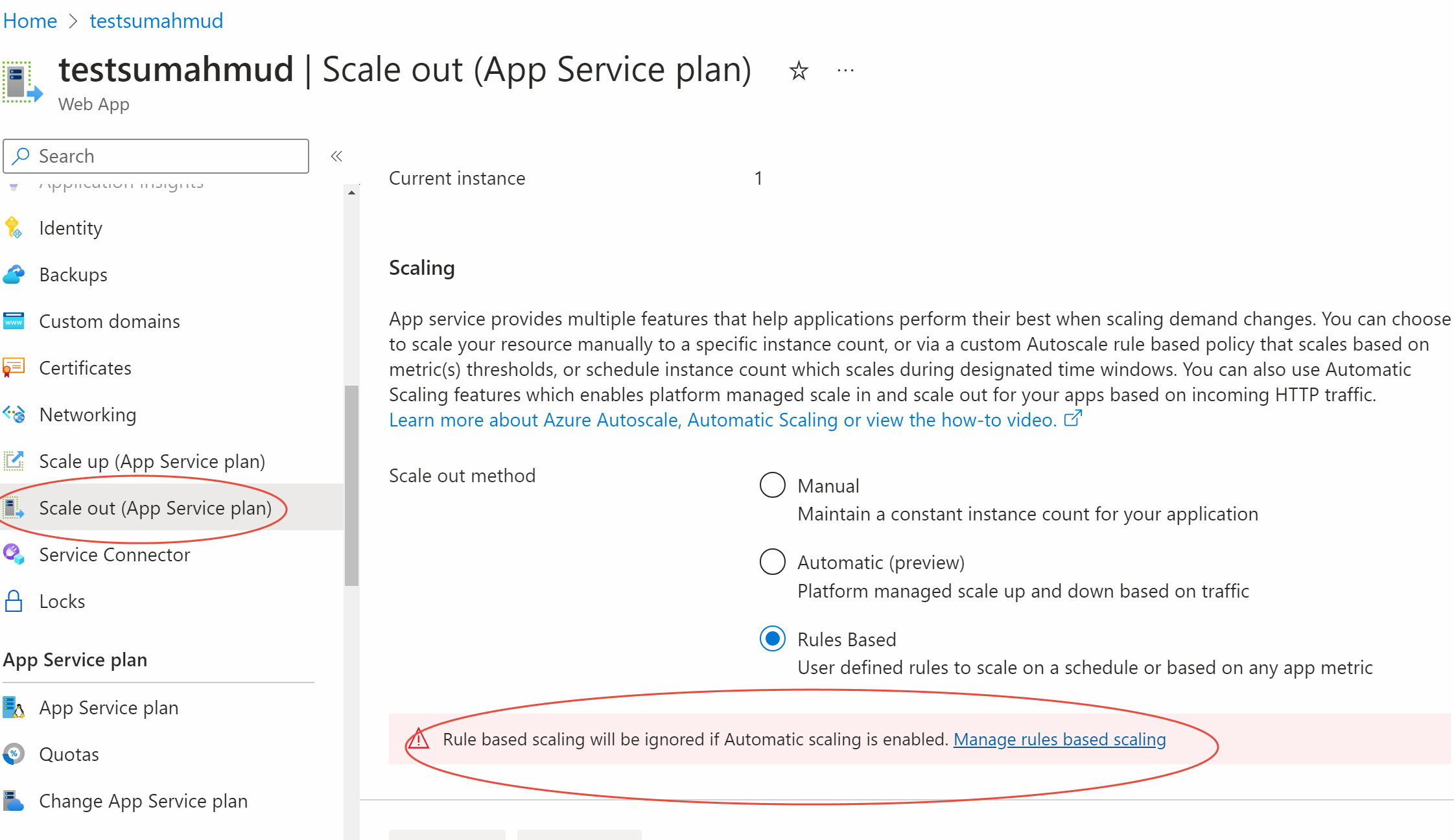Select the Identity sidebar icon
Viewport: 1454px width, 840px height.
pyautogui.click(x=14, y=227)
